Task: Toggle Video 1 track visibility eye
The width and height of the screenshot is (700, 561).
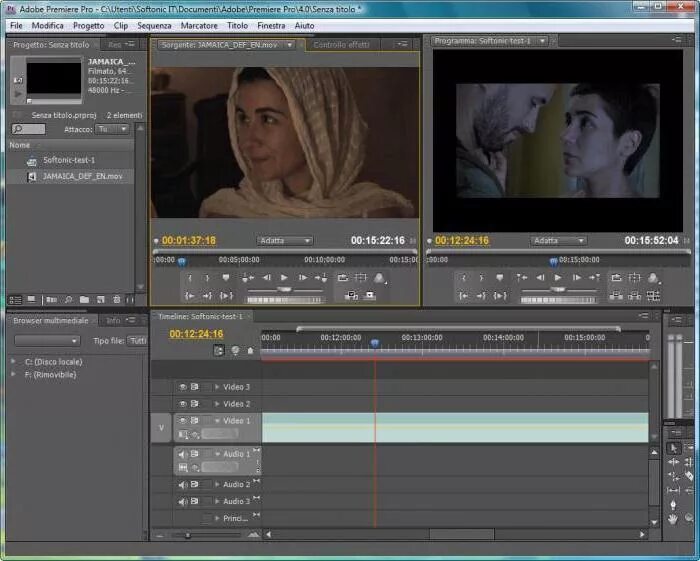Action: pyautogui.click(x=183, y=420)
